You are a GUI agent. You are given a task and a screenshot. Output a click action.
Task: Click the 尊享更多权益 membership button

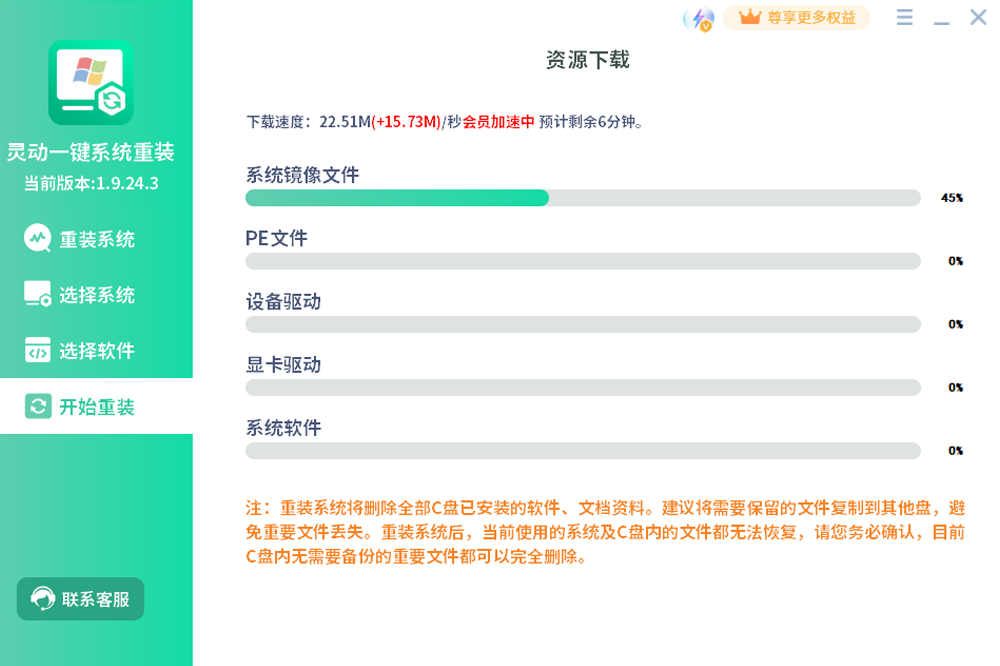[x=797, y=18]
